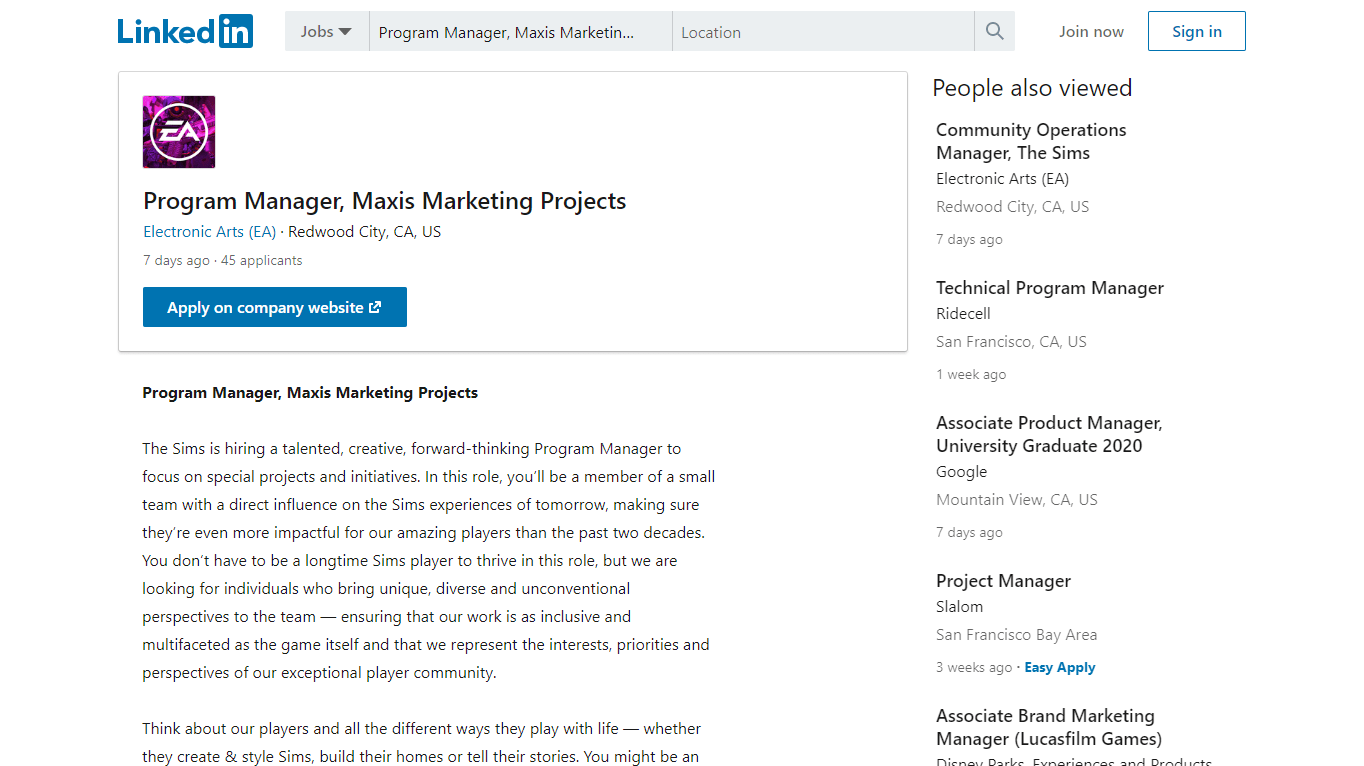
Task: Click Apply on company website button
Action: coord(275,307)
